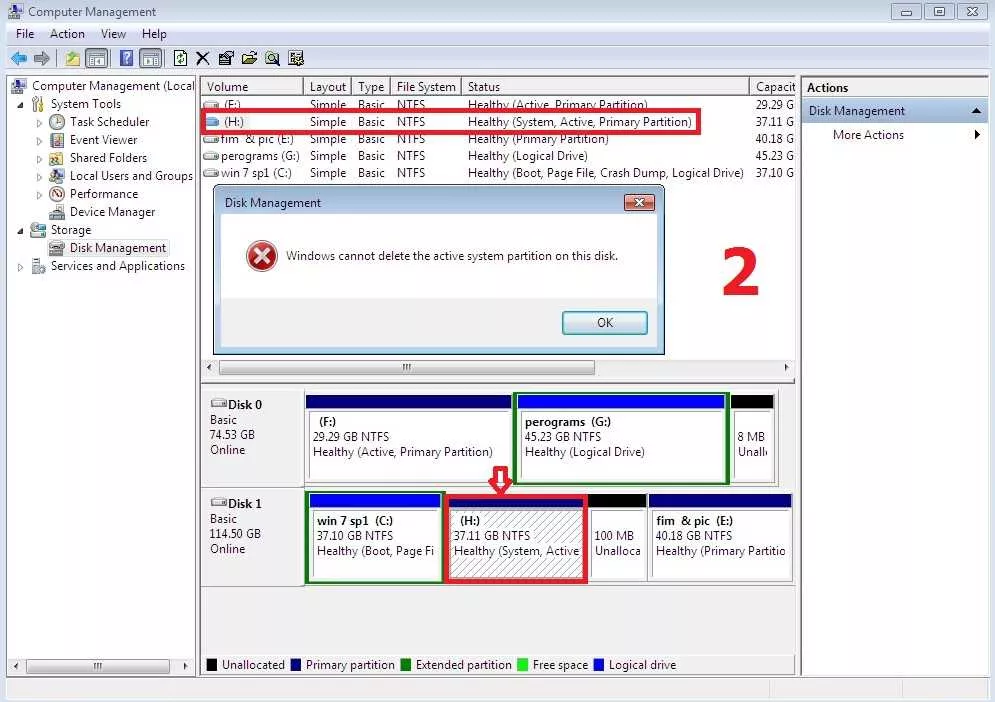Click the Explore magnifier toolbar icon
Screen dimensions: 995x702
[272, 59]
